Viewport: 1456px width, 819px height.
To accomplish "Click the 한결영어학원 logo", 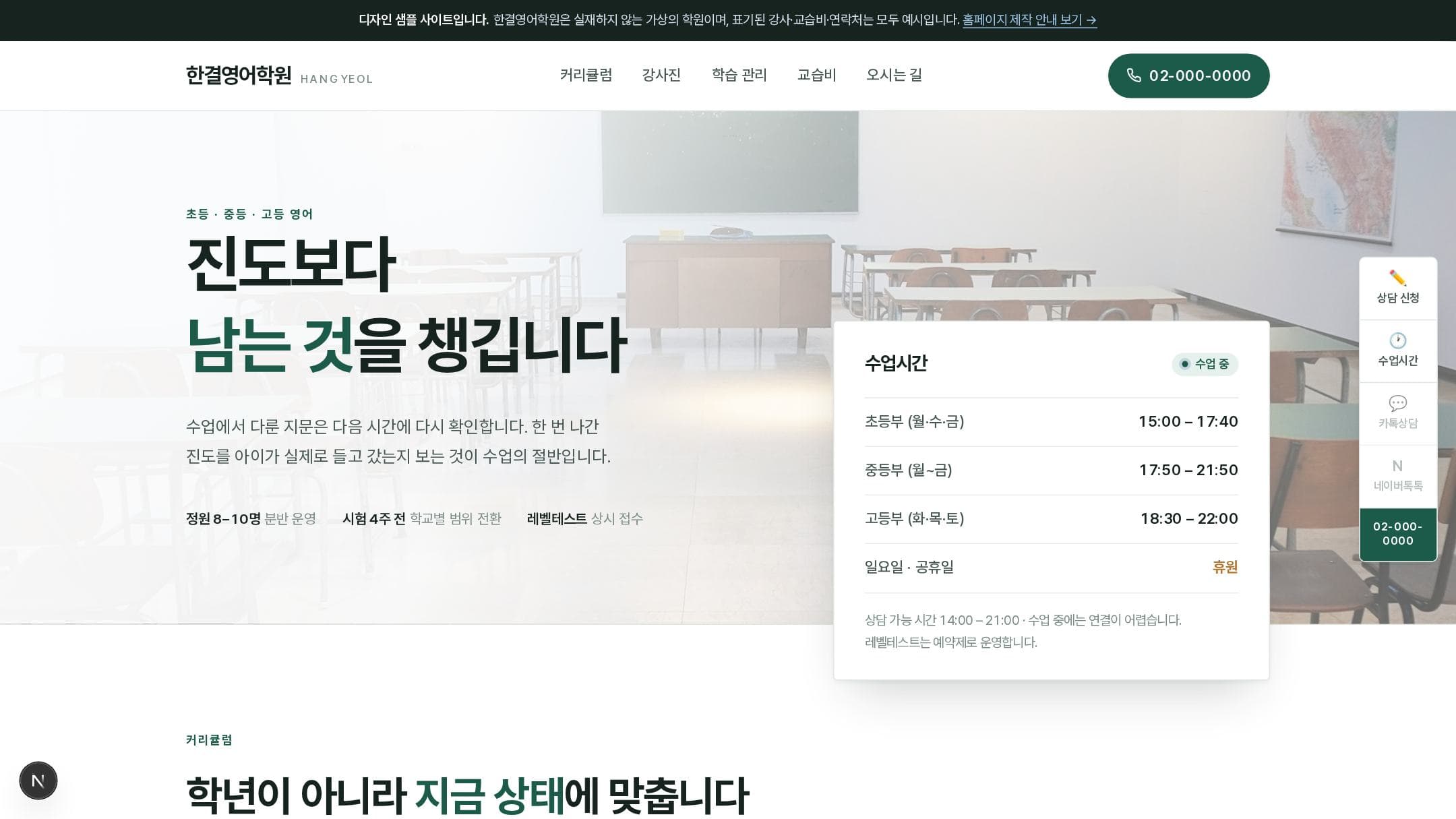I will tap(239, 75).
